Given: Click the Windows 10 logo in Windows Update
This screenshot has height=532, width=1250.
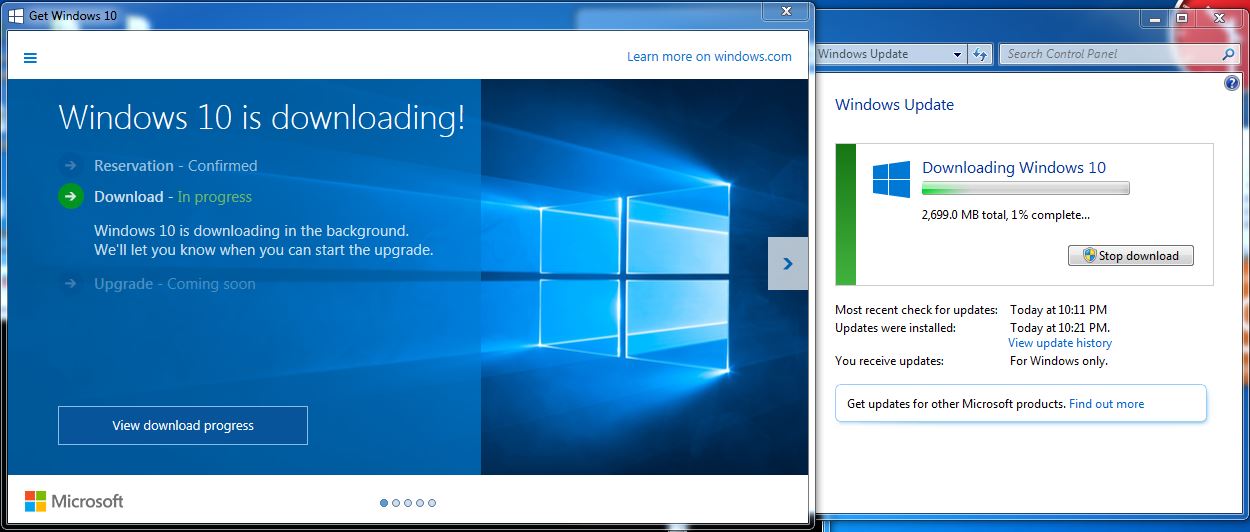Looking at the screenshot, I should click(891, 180).
